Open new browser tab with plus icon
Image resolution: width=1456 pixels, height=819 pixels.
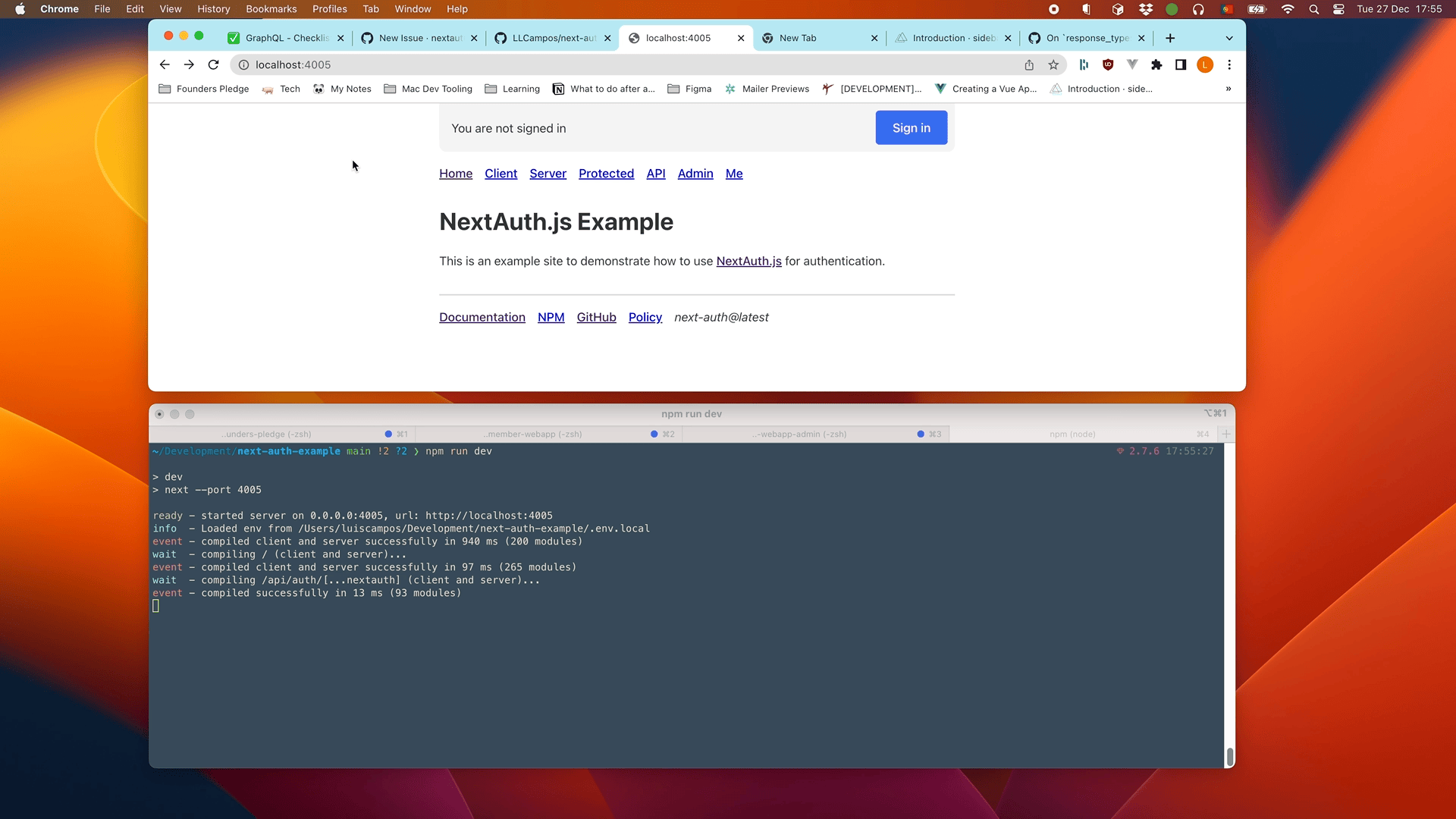[1170, 38]
